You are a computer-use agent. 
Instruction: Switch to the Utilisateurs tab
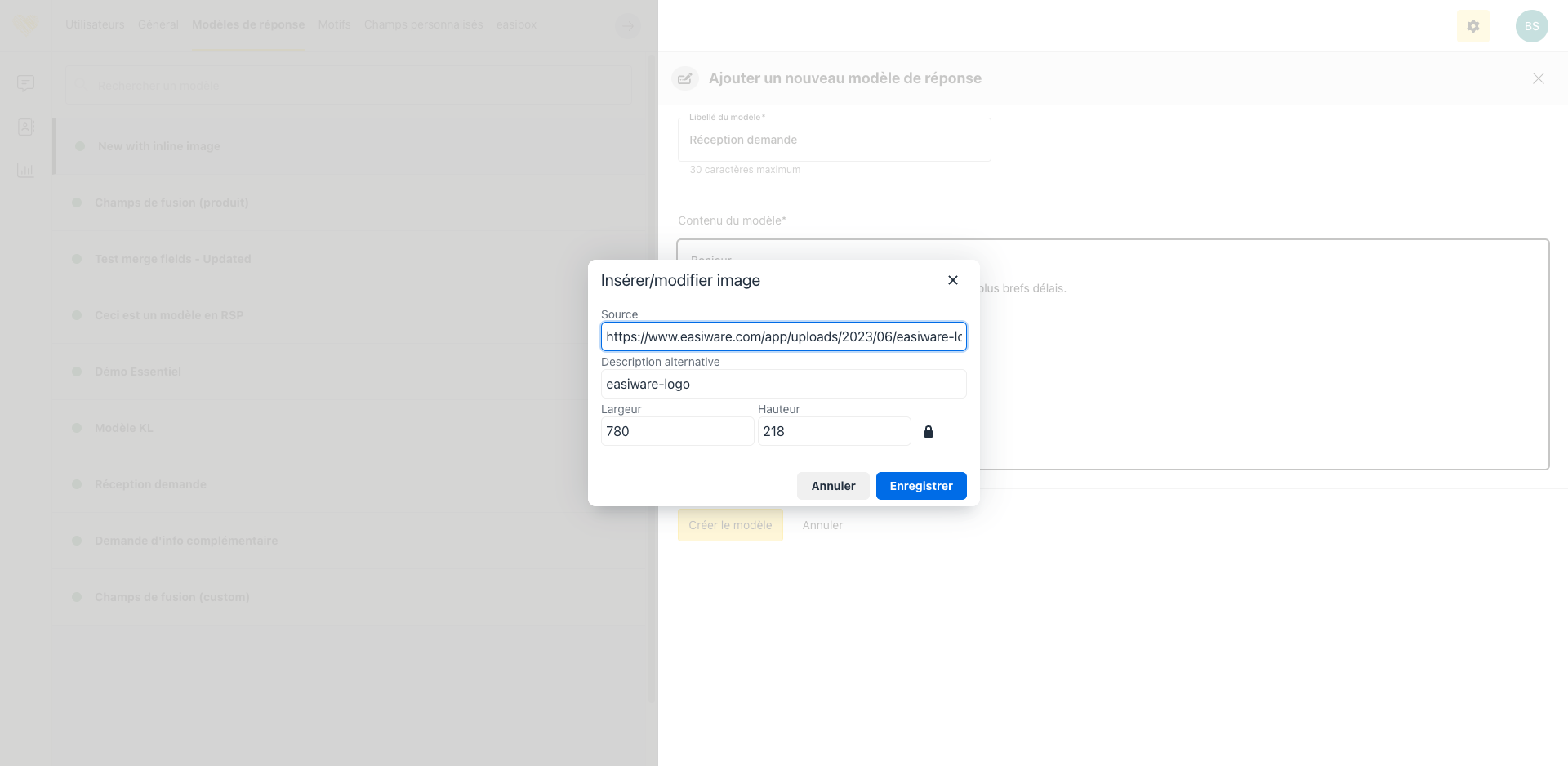95,24
